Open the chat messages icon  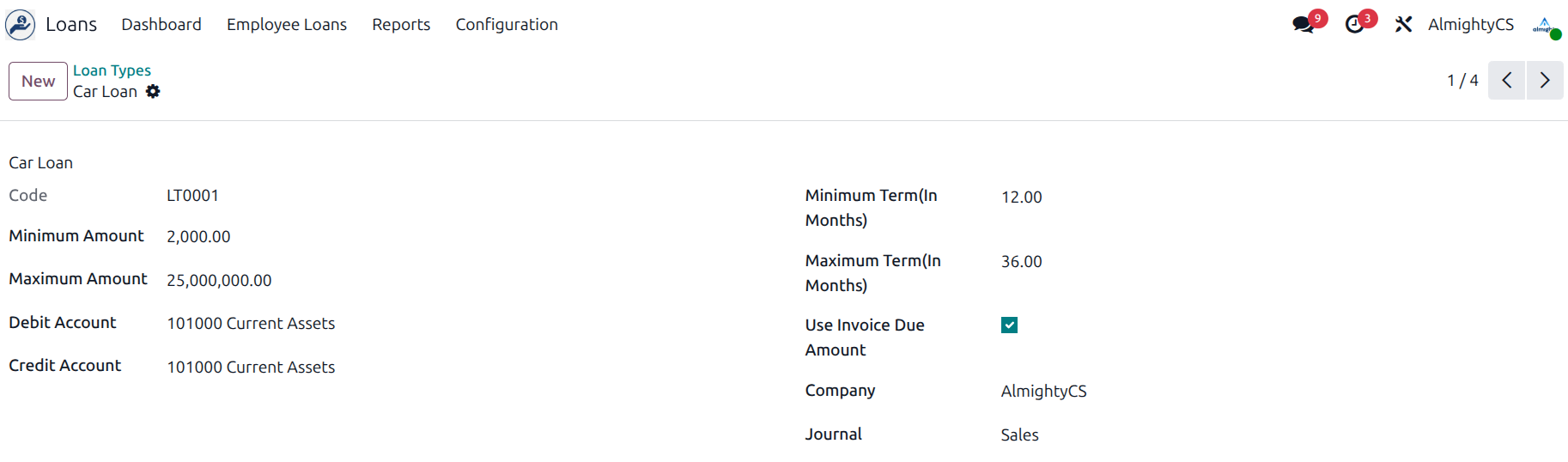click(1304, 25)
